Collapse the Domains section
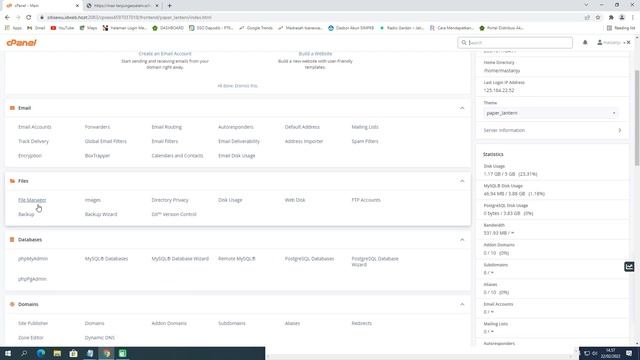Screen dimensions: 640x360 pyautogui.click(x=462, y=304)
